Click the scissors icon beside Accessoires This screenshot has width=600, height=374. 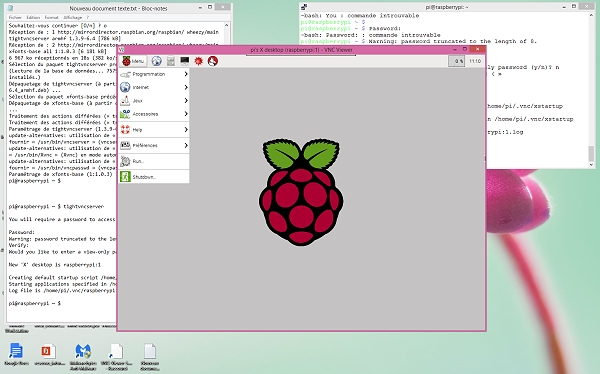(x=125, y=114)
